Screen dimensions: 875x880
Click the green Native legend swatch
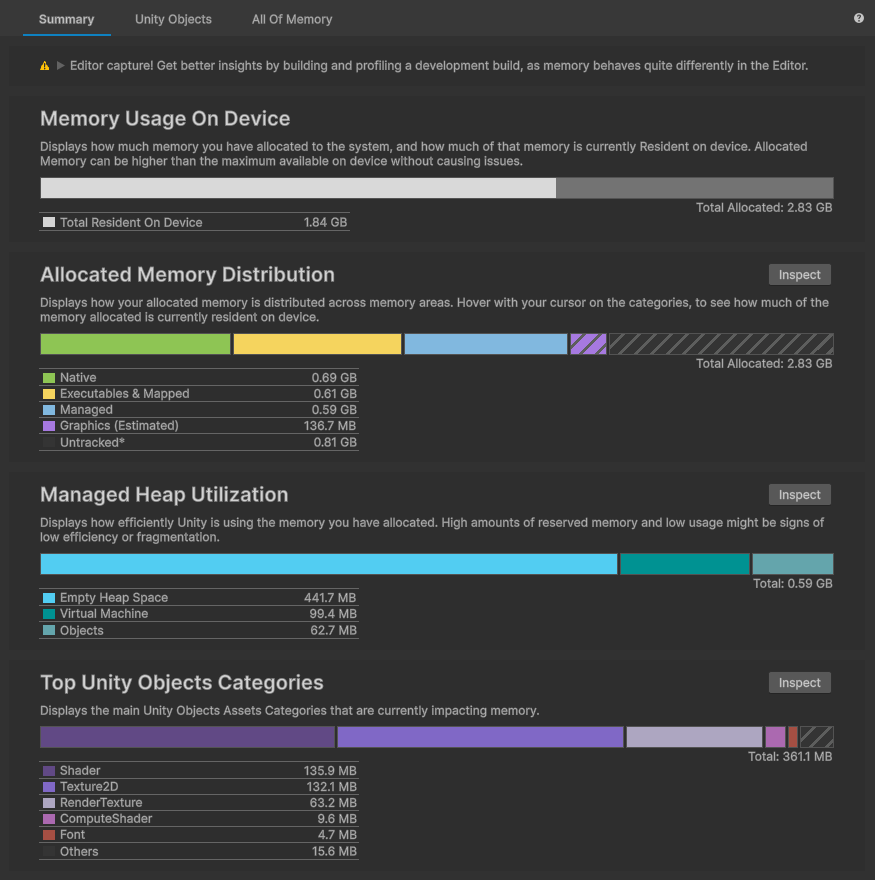49,378
